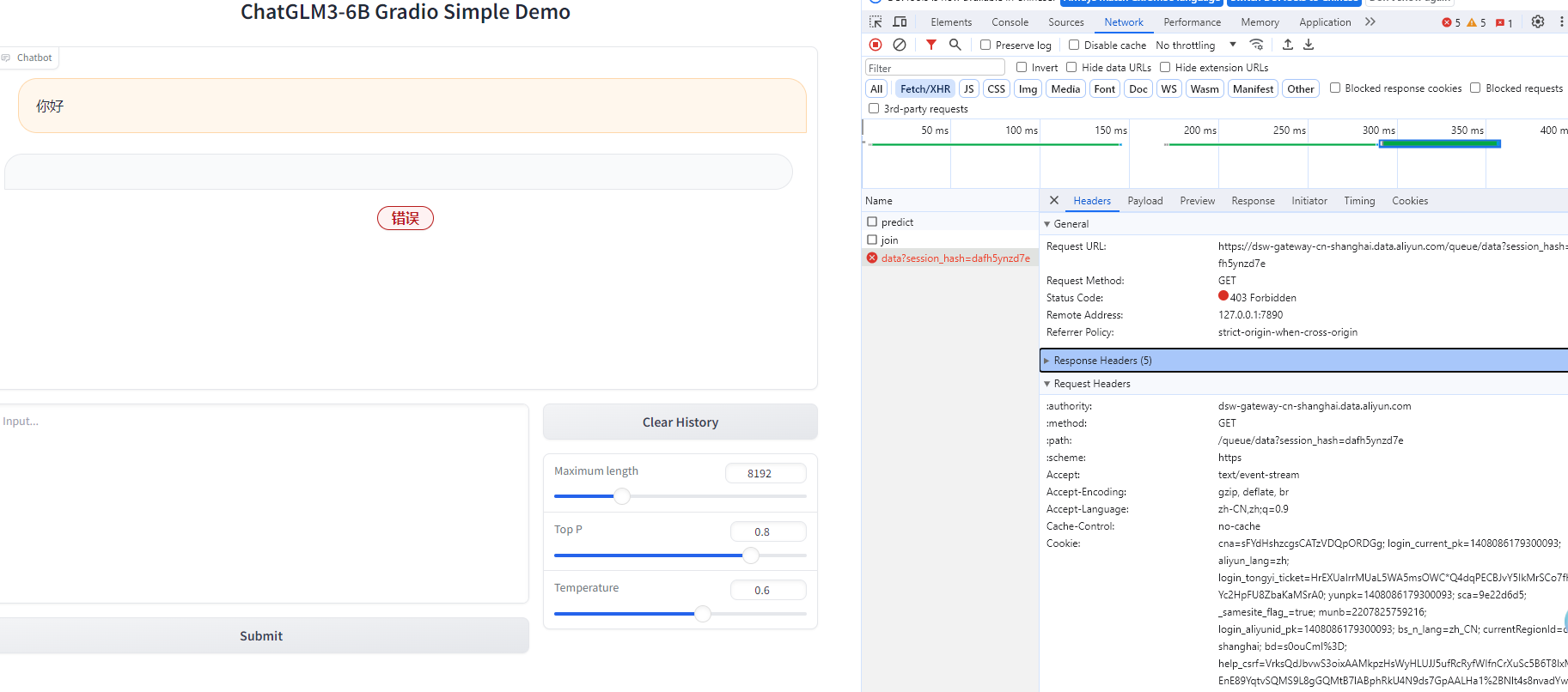Tick the Hide data URLs checkbox

(x=1071, y=67)
